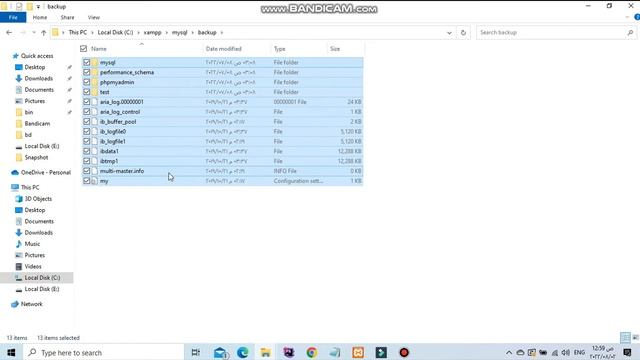Uncheck ibdata1 file checkbox
Screen dimensions: 640x360
click(87, 151)
